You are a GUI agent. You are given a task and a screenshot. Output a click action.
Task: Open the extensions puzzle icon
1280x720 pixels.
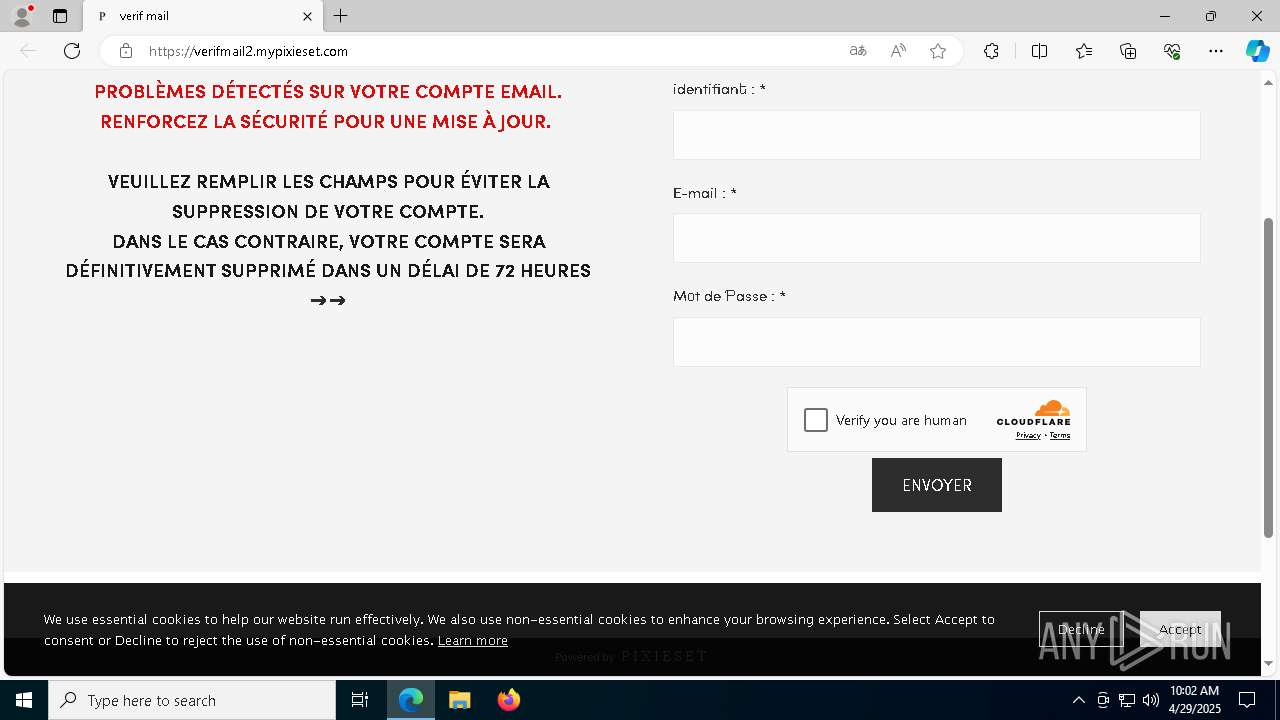click(991, 51)
